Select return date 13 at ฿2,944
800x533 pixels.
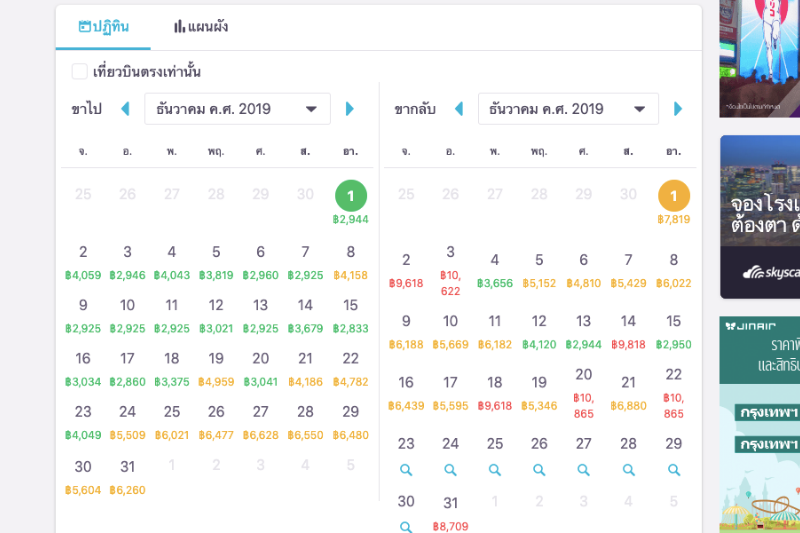coord(583,332)
